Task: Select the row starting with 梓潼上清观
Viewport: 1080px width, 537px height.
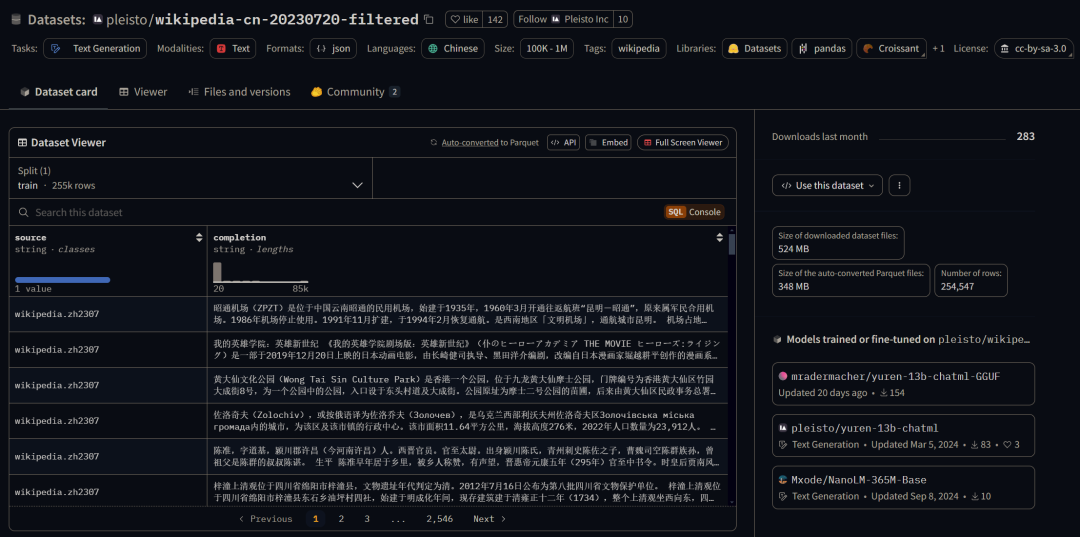Action: (x=368, y=492)
